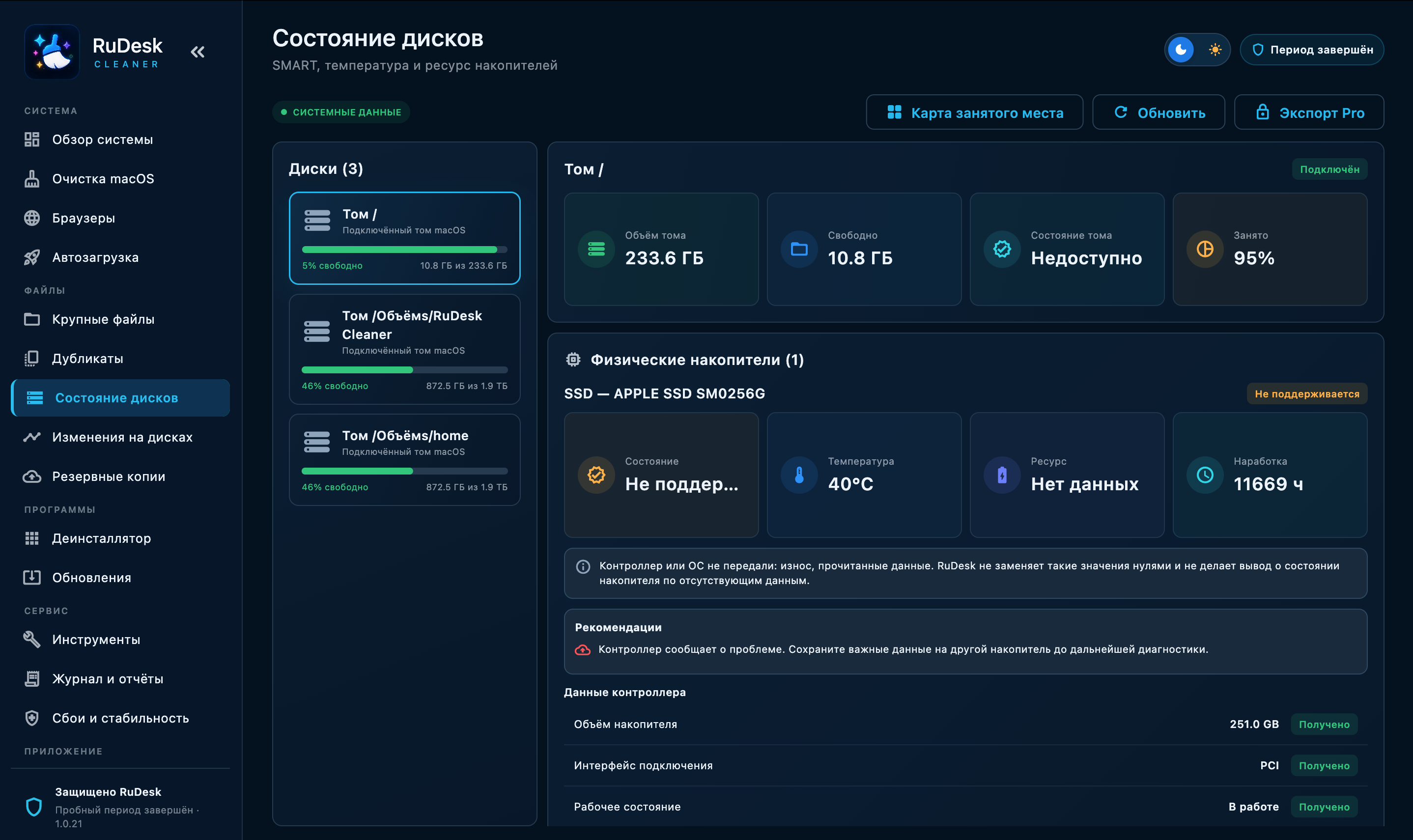Open Дубликаты section

point(120,358)
